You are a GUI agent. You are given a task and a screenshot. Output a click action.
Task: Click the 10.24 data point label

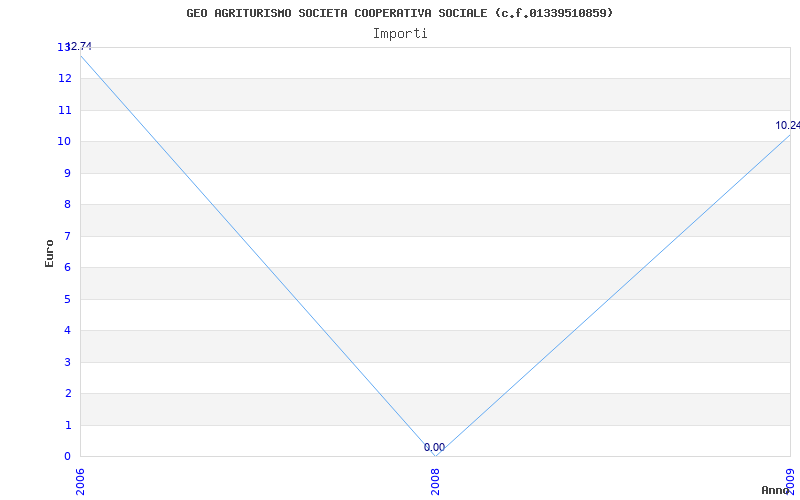pyautogui.click(x=787, y=126)
